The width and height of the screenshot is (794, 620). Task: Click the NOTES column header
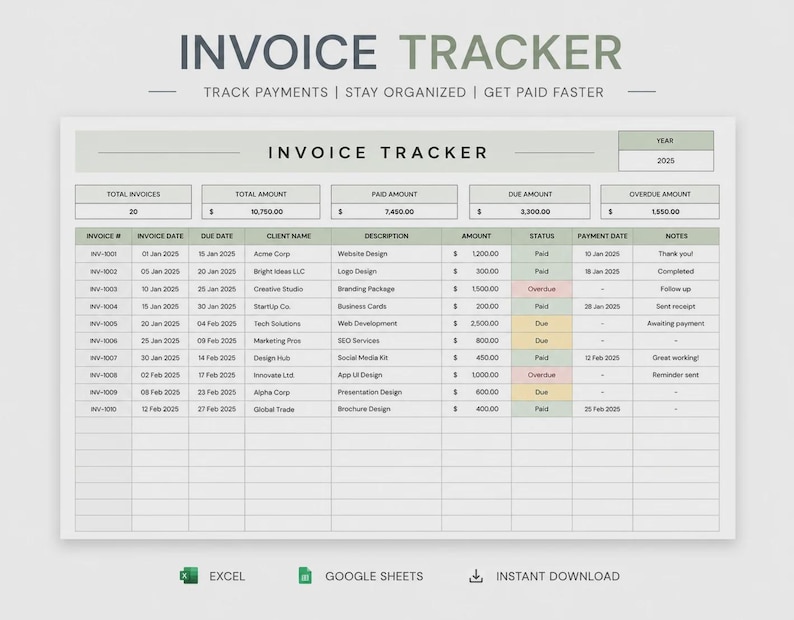pyautogui.click(x=676, y=236)
